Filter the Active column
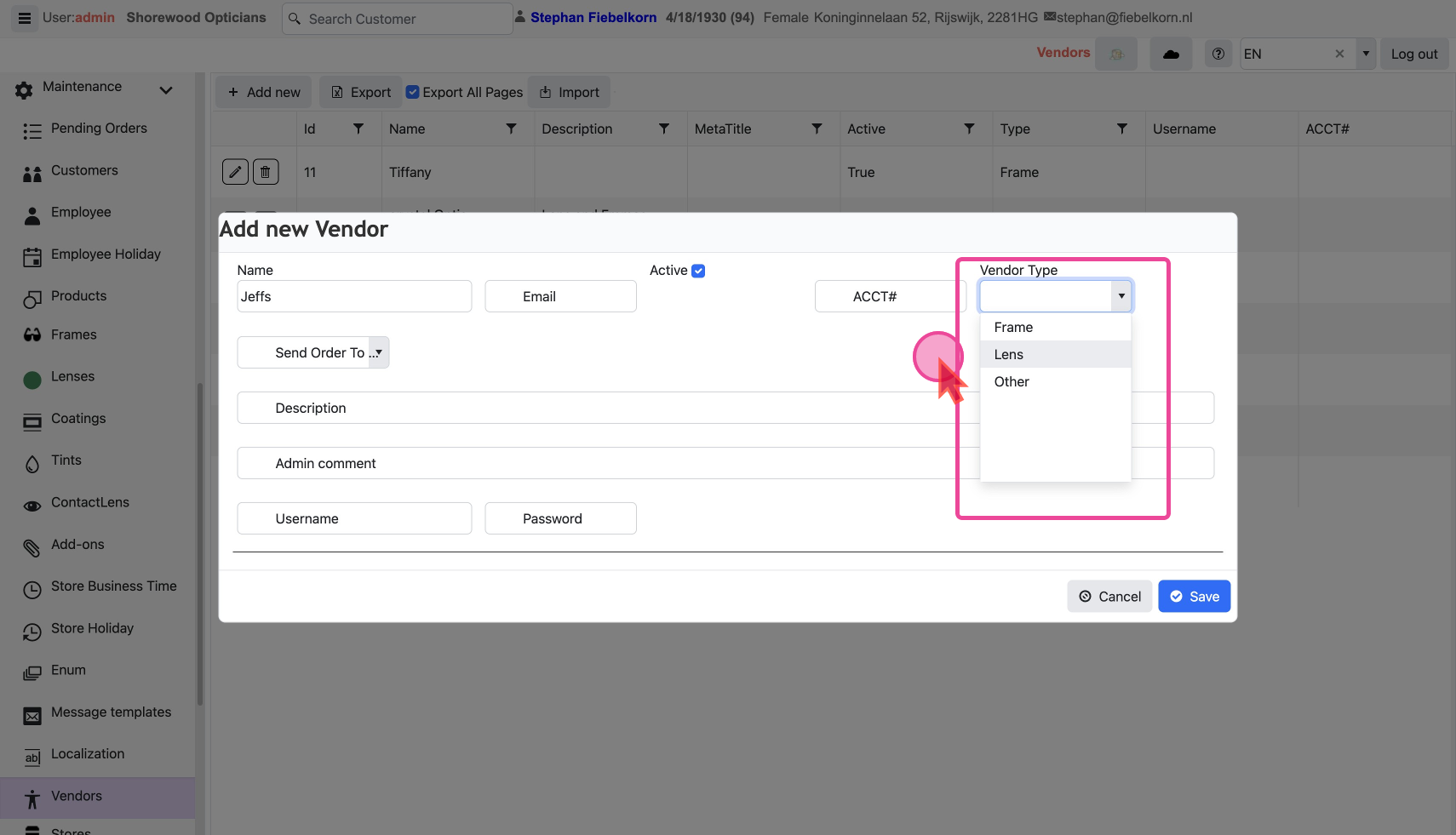1456x835 pixels. 969,129
